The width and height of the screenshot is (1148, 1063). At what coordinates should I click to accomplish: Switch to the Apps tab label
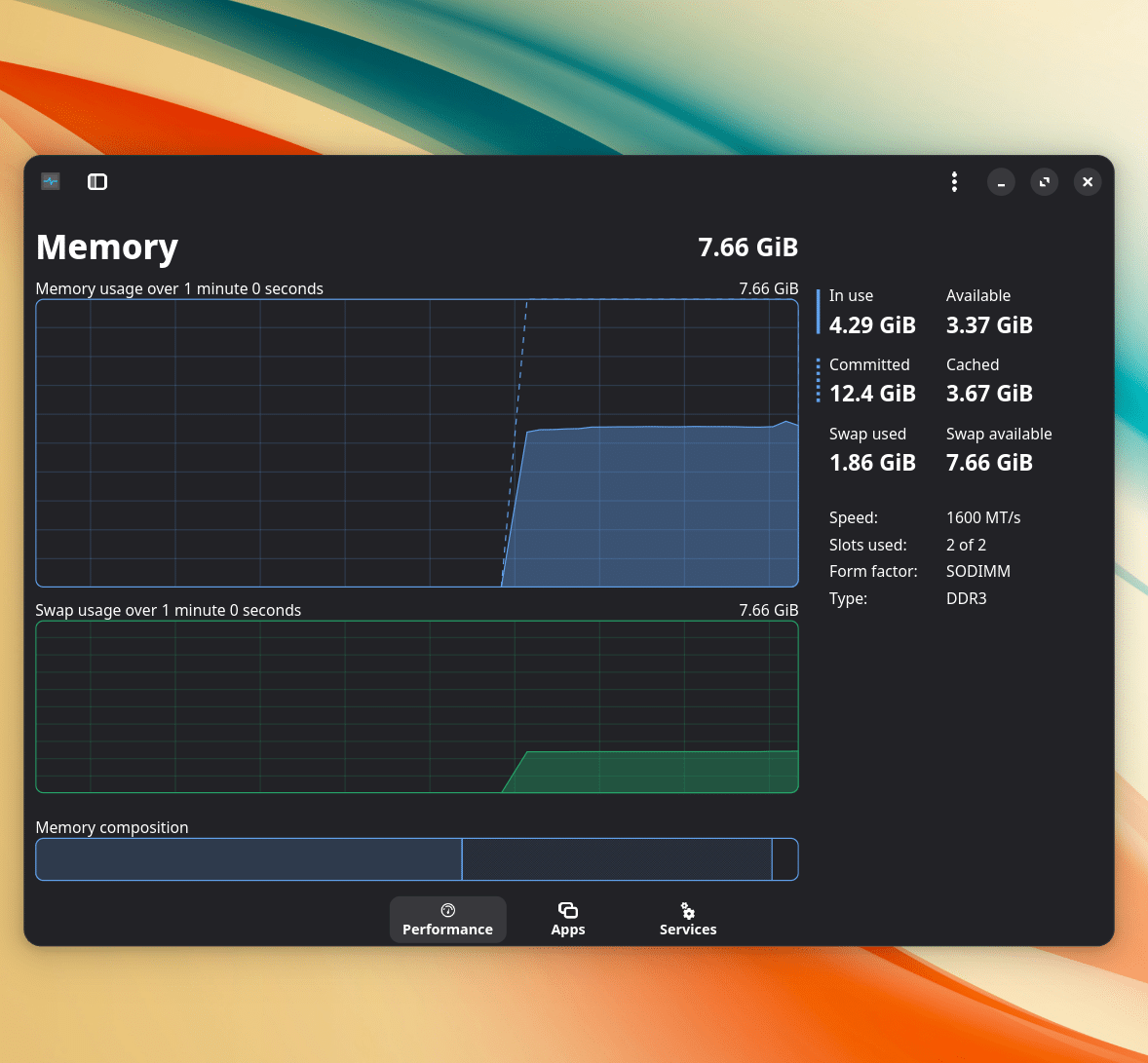point(568,930)
